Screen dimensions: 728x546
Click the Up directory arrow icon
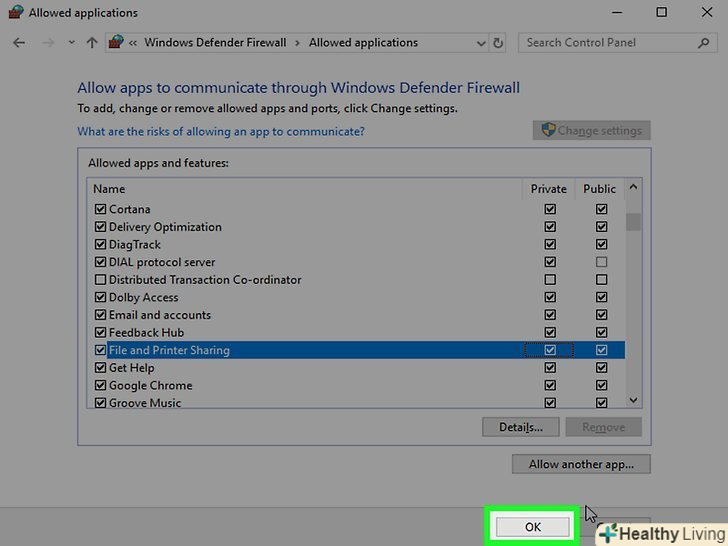point(92,43)
